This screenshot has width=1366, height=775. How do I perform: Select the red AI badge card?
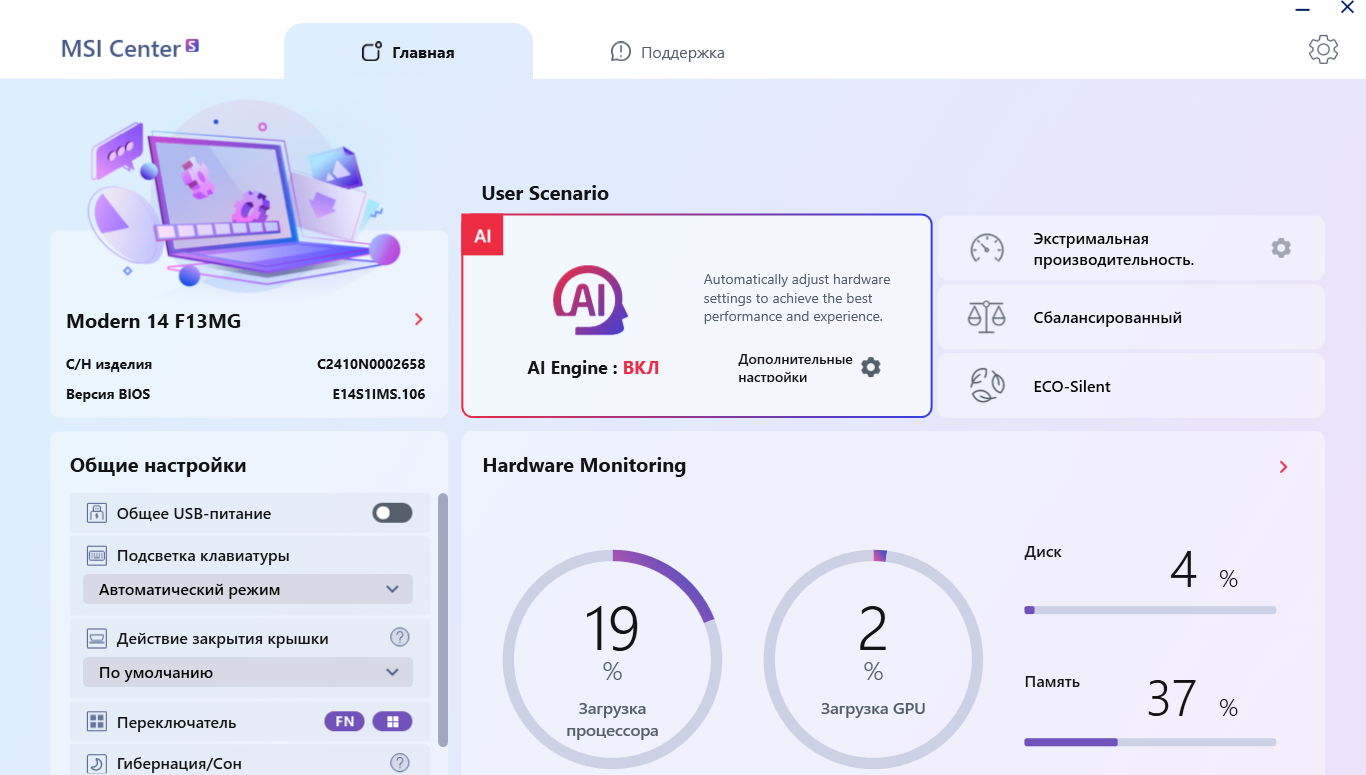point(483,236)
